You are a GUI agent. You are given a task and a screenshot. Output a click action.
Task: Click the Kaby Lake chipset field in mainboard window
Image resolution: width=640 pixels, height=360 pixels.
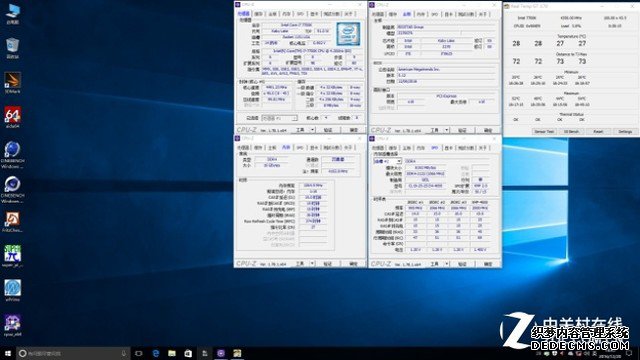[x=446, y=41]
